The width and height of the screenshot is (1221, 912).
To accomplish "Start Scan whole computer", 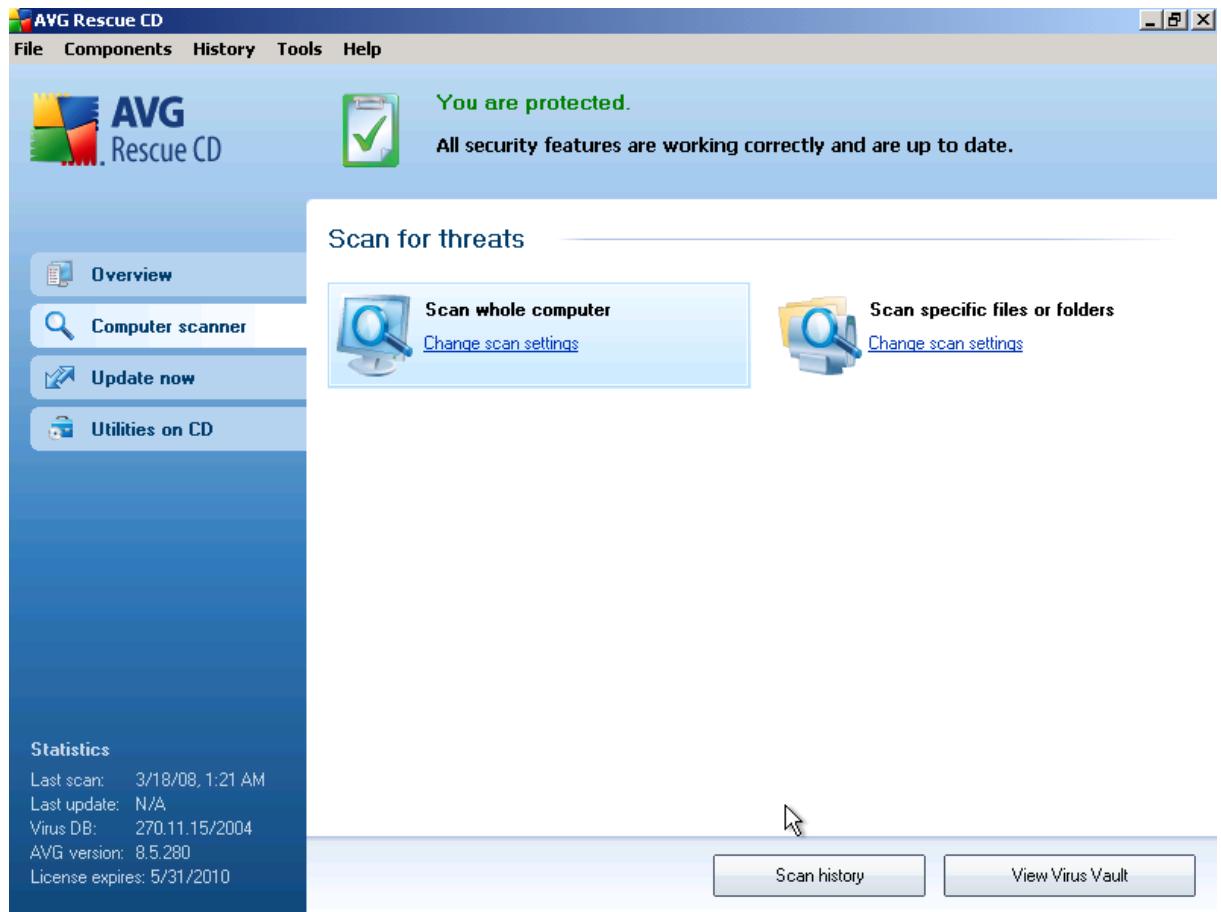I will click(518, 310).
